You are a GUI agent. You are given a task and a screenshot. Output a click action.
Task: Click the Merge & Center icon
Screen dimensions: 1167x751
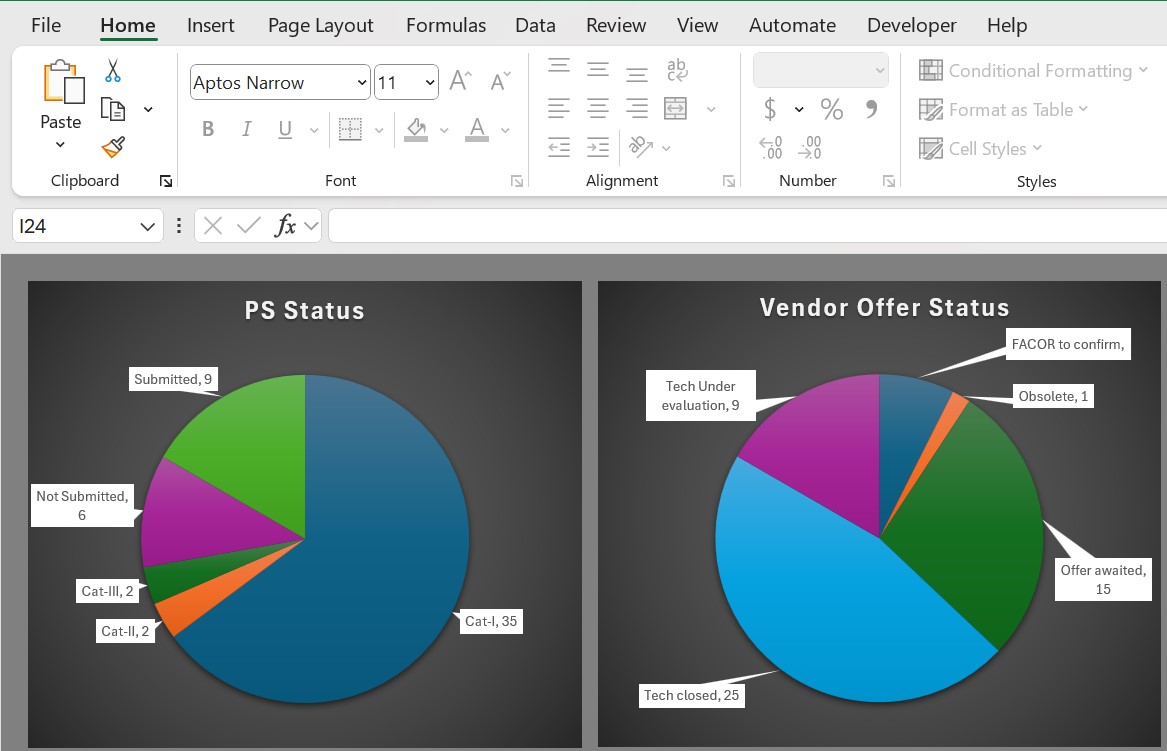click(x=676, y=108)
